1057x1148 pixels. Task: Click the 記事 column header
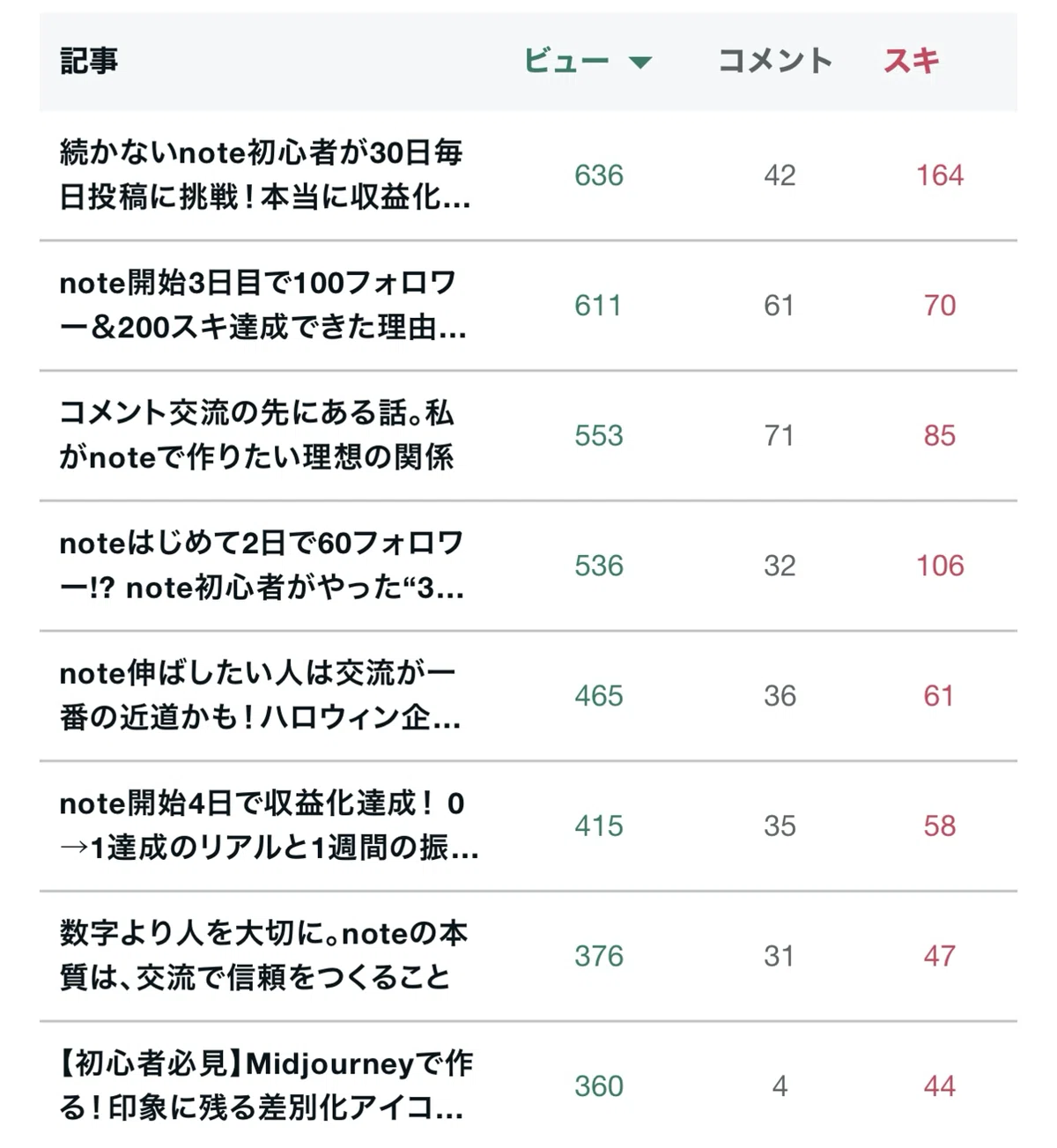(x=89, y=61)
